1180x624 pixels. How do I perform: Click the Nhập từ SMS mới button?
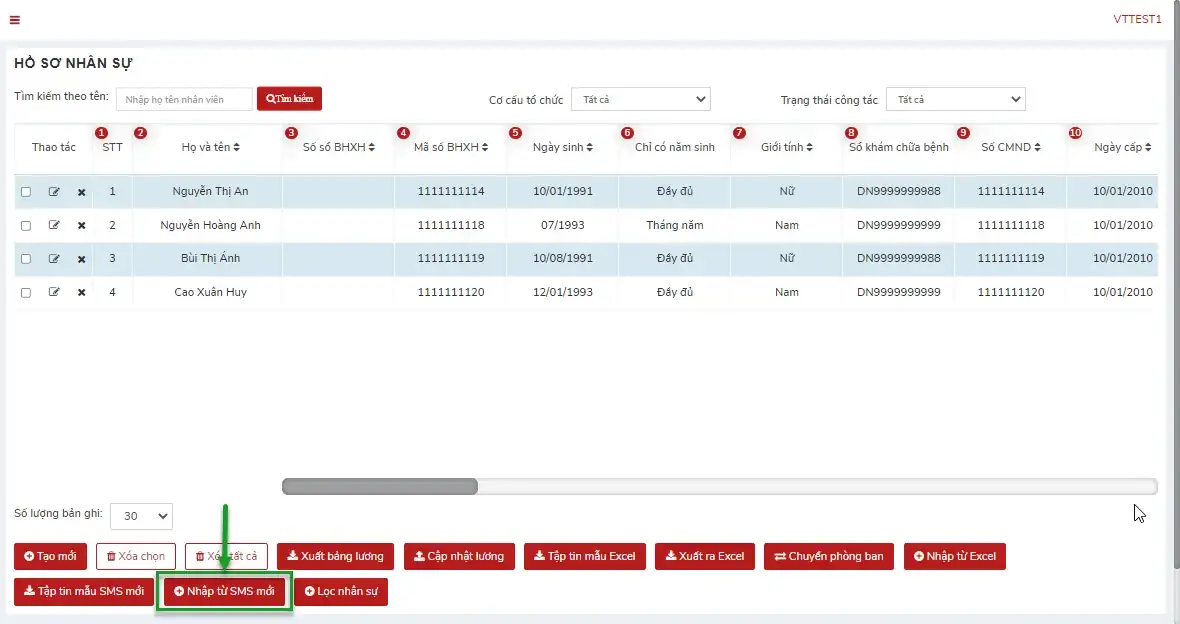click(x=224, y=592)
